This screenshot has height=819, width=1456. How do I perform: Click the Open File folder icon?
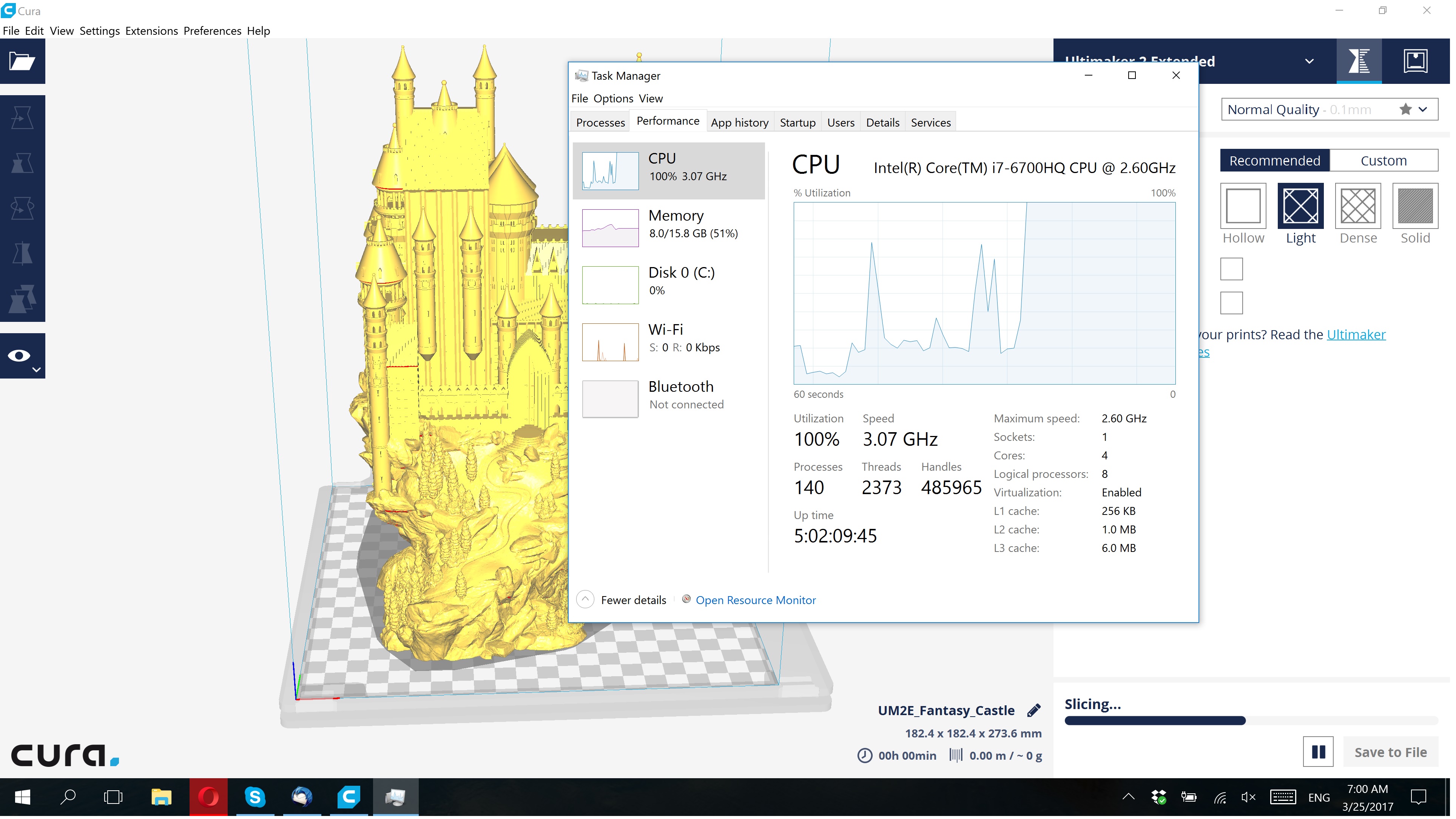[22, 61]
